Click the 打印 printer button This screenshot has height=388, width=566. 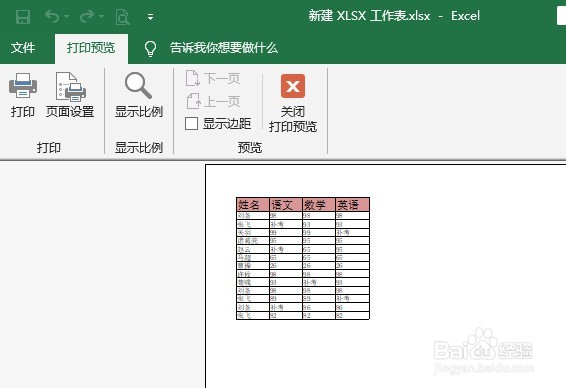(23, 95)
